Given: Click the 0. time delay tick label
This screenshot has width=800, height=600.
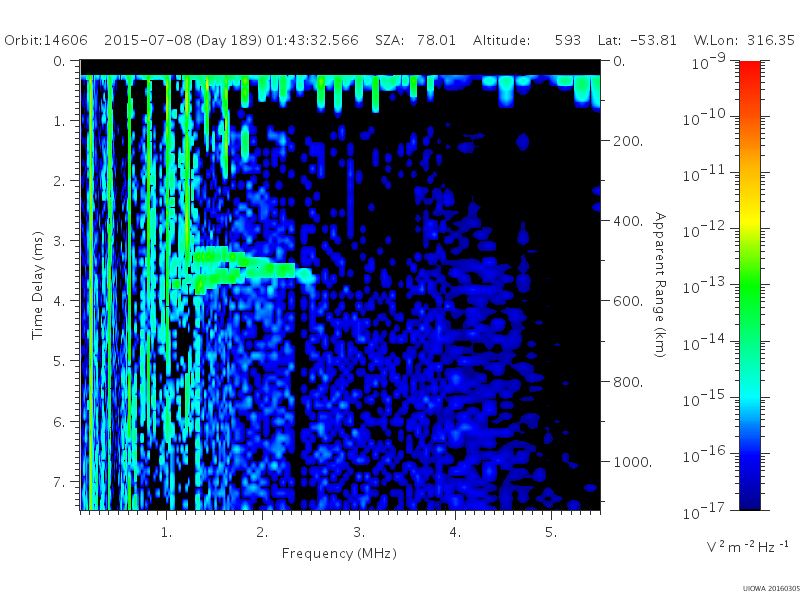Looking at the screenshot, I should click(60, 61).
